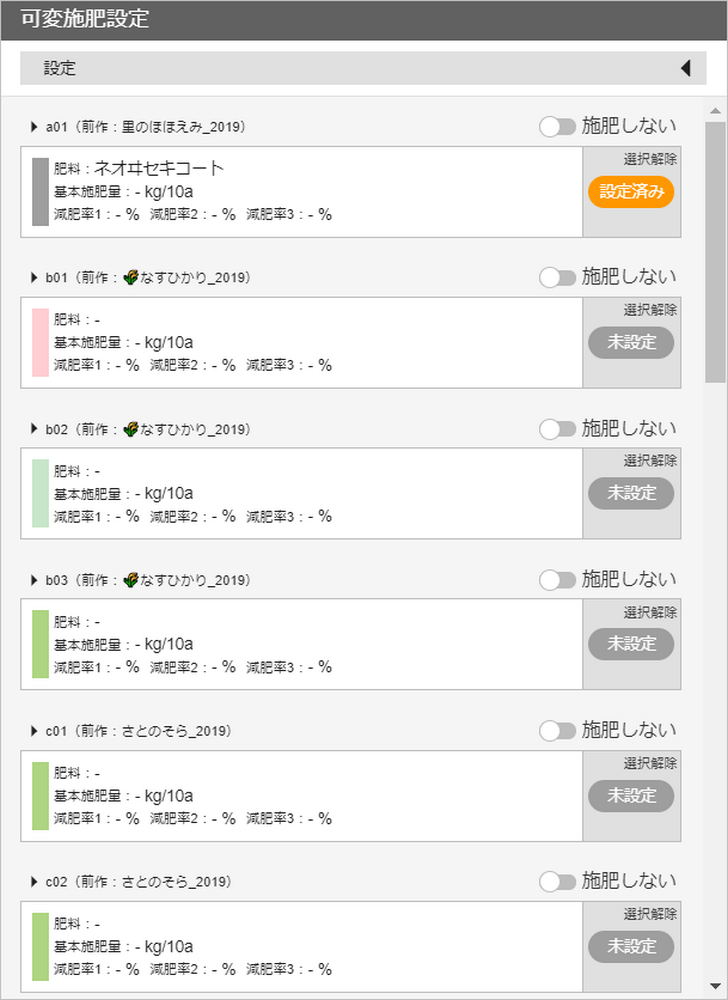Image resolution: width=728 pixels, height=1000 pixels.
Task: Expand the a01 field entry triangle
Action: coord(34,126)
